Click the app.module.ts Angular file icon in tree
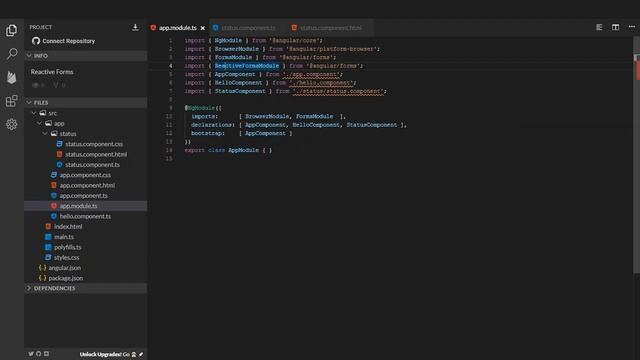 [53, 206]
